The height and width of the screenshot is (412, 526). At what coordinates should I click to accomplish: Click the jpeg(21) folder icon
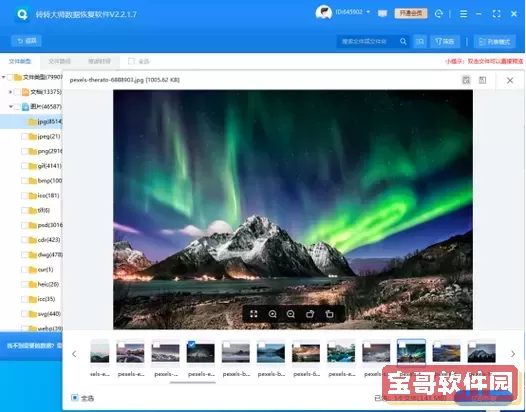(x=33, y=137)
